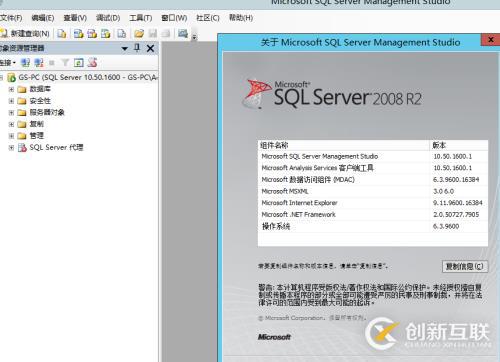Viewport: 500px width, 362px height.
Task: Toggle auto-hide pin on Object Explorer
Action: (137, 48)
